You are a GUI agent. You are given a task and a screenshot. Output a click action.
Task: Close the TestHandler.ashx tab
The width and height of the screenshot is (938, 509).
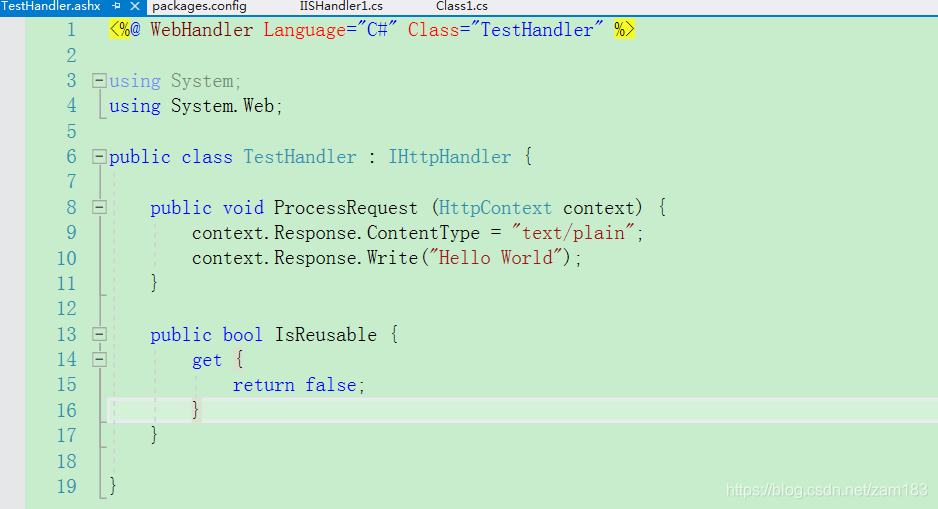coord(135,6)
